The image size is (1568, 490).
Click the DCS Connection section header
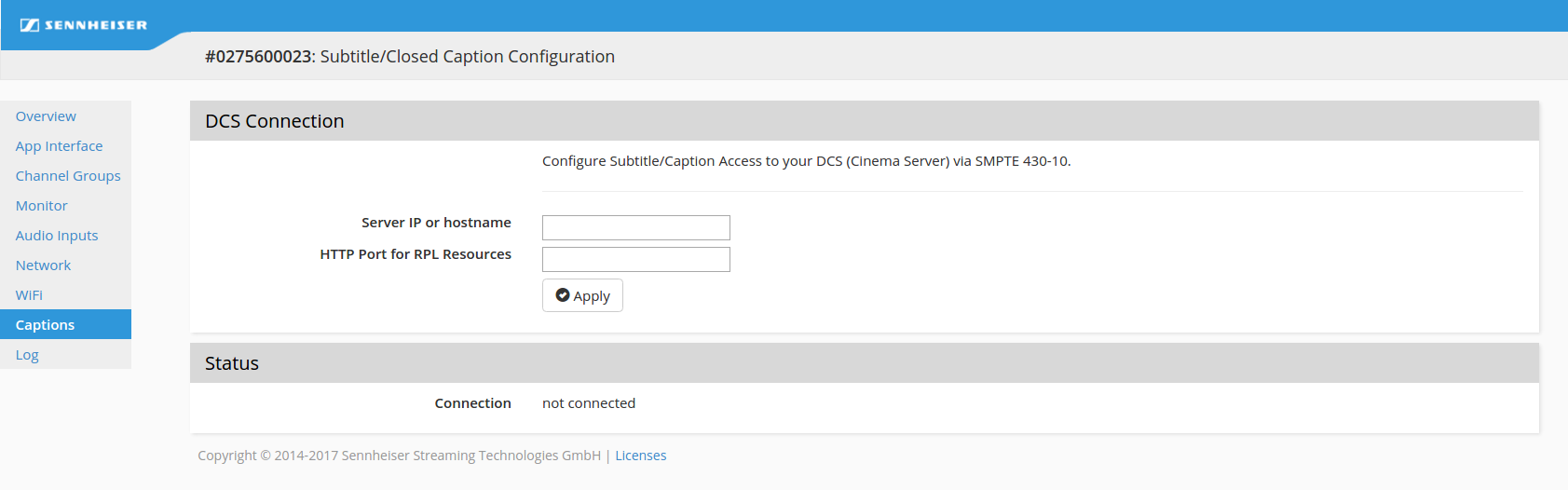[275, 121]
